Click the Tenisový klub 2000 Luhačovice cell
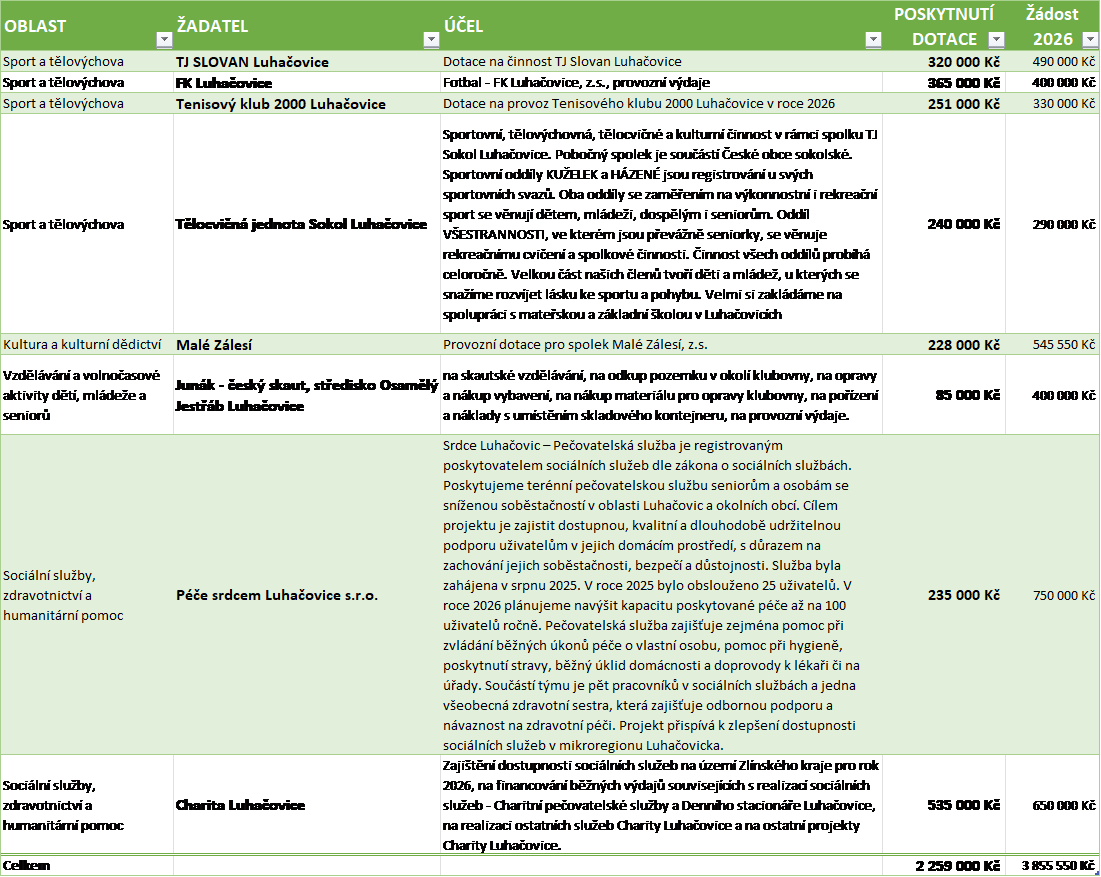 click(x=280, y=104)
